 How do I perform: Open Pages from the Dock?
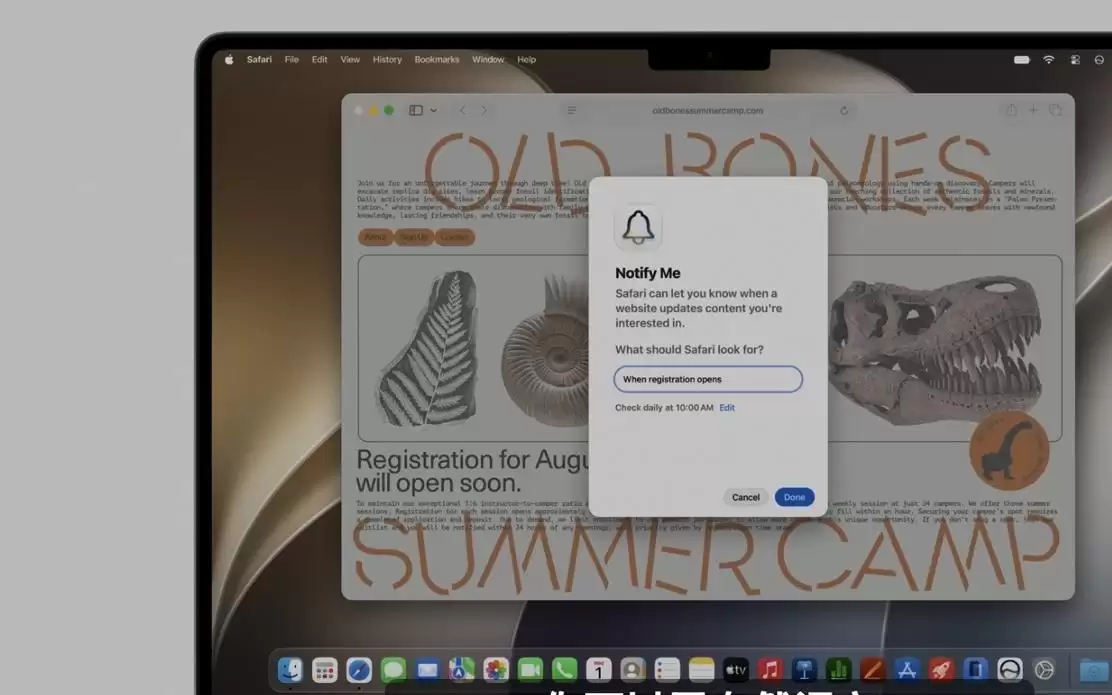pos(872,669)
